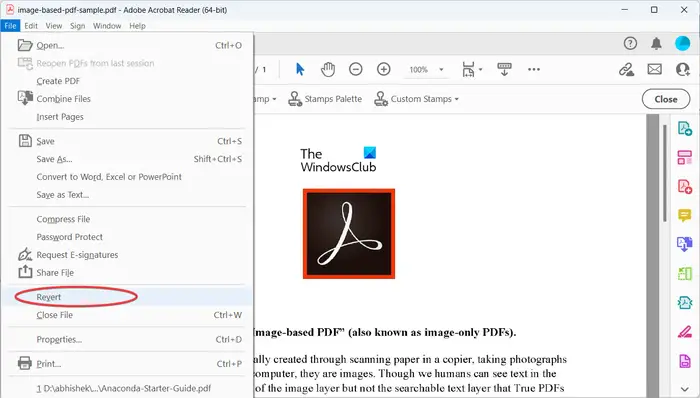The image size is (700, 398).
Task: Click Combine Files icon in right pane
Action: (x=684, y=244)
